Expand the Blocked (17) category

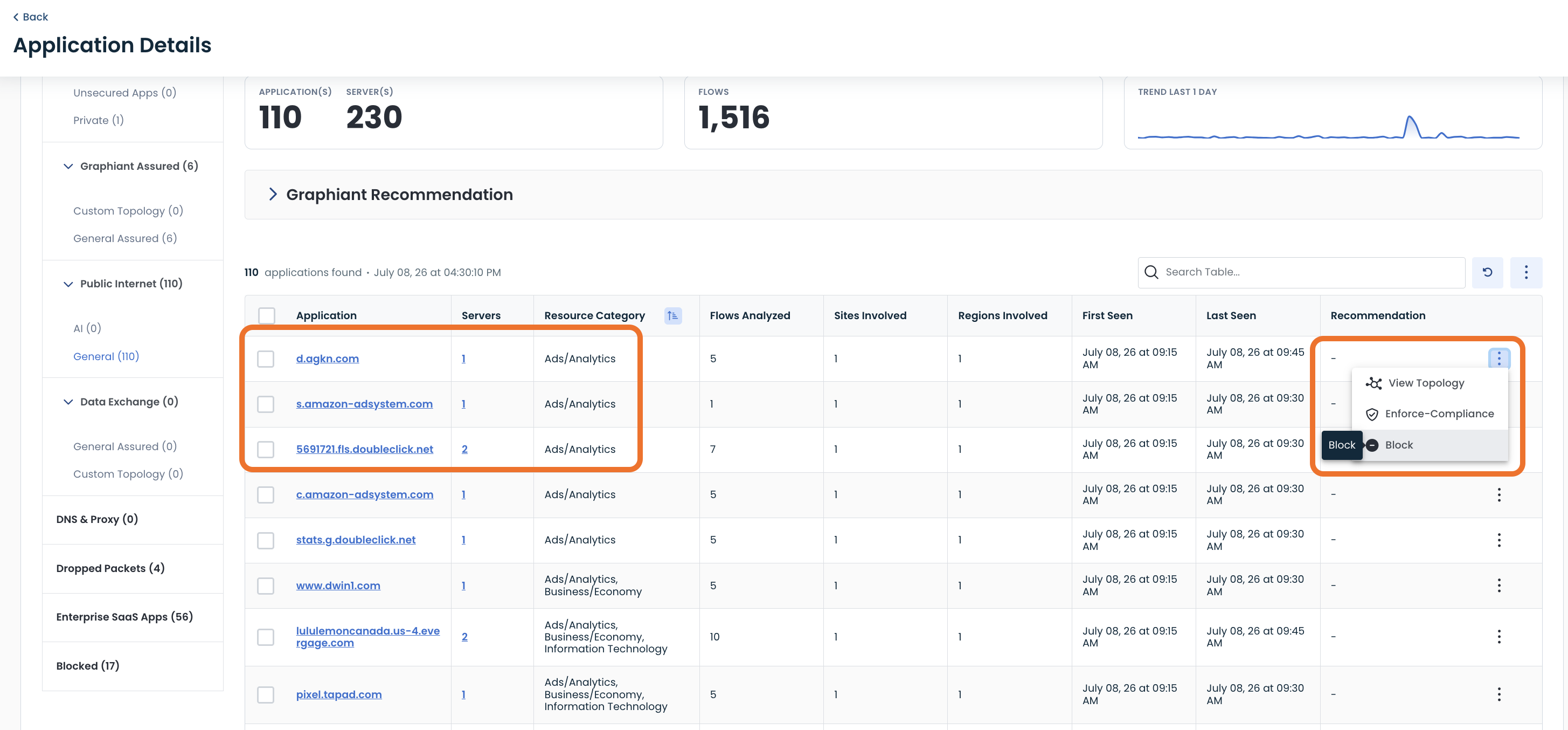(x=88, y=666)
